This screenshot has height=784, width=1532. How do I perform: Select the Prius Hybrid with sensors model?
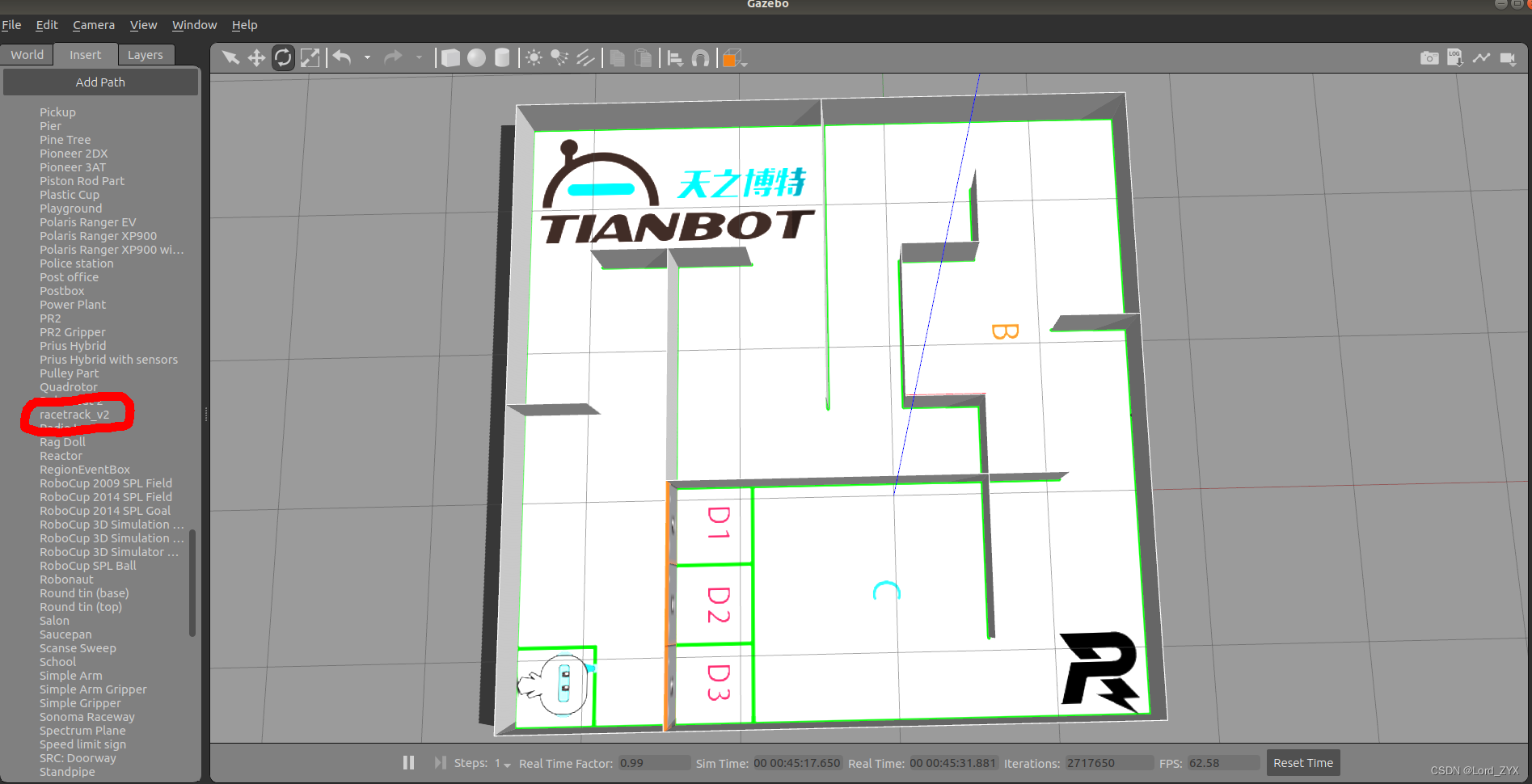[x=109, y=360]
